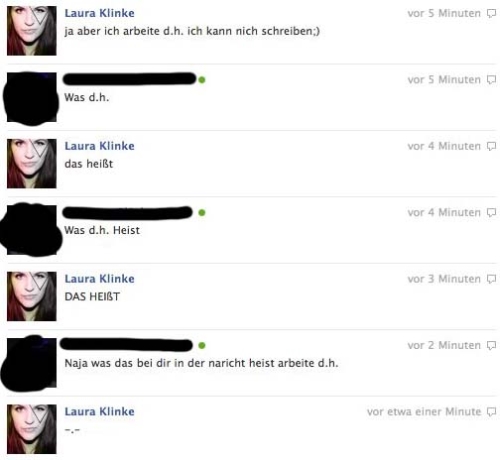Open Laura Klinke name above 'das heißt'
The width and height of the screenshot is (500, 460).
(99, 146)
